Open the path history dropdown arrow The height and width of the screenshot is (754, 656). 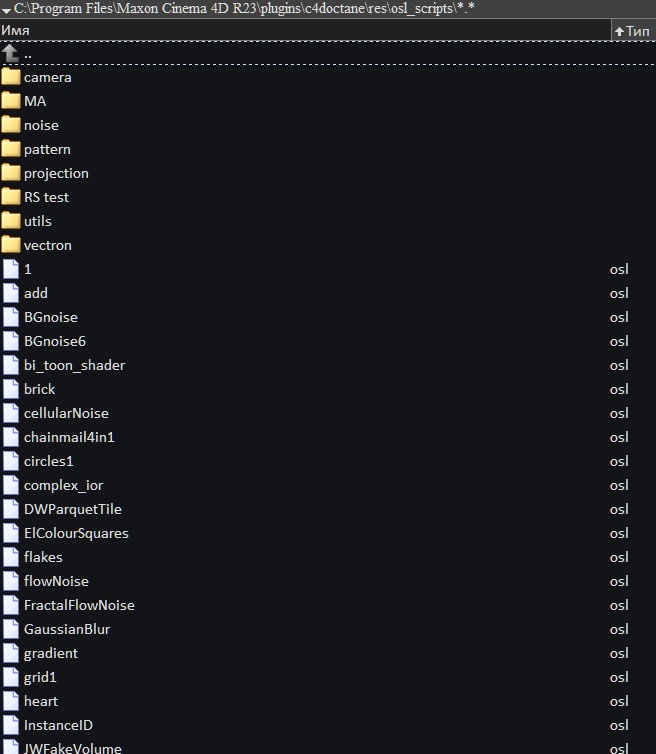6,10
